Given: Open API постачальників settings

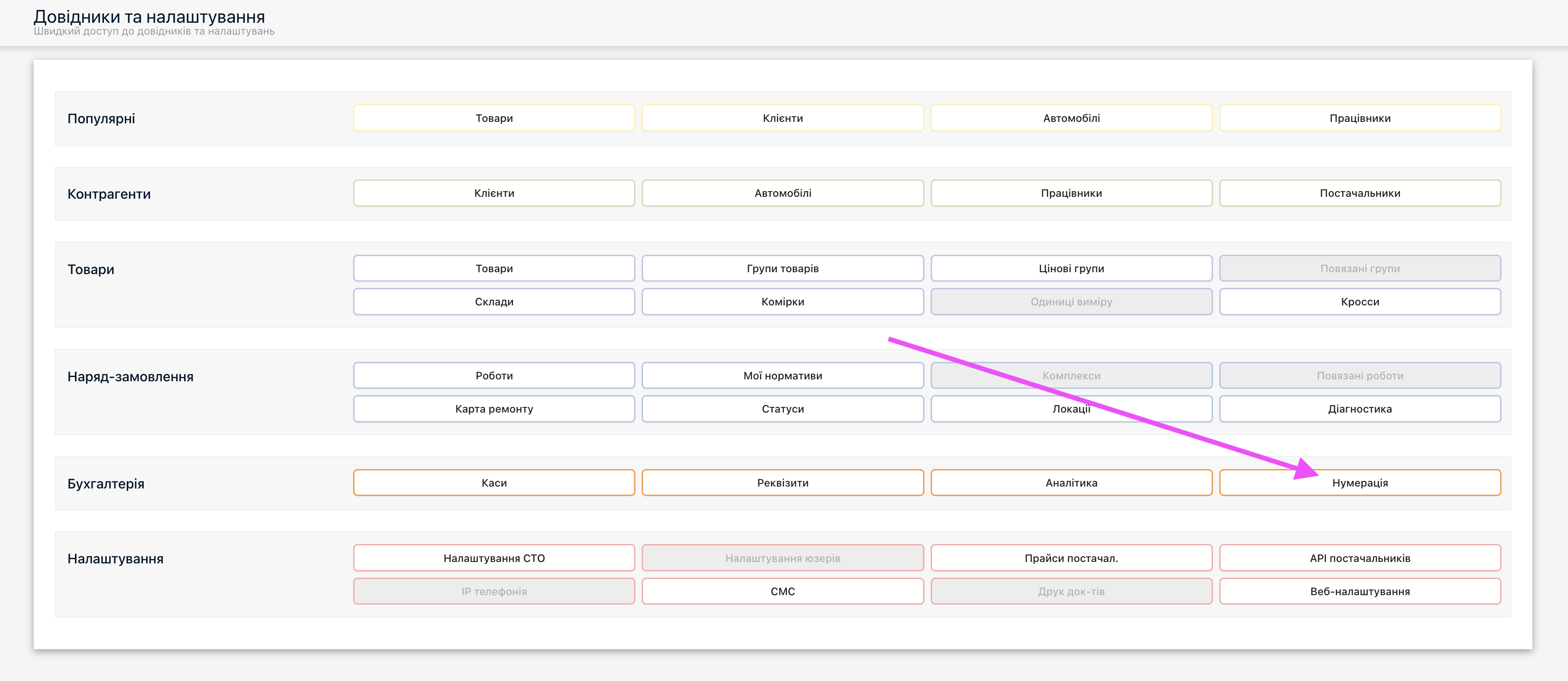Looking at the screenshot, I should 1359,558.
